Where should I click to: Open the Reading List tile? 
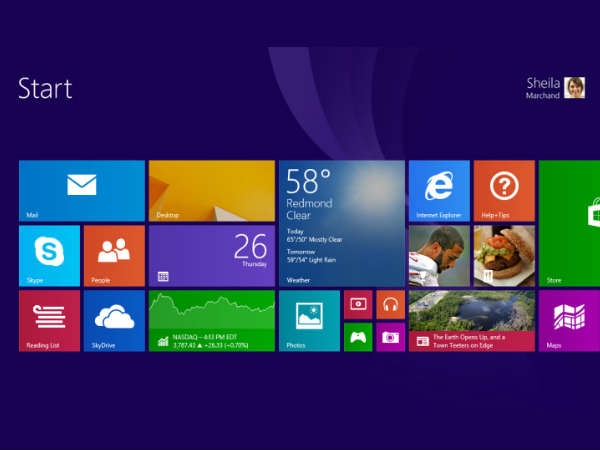point(49,321)
